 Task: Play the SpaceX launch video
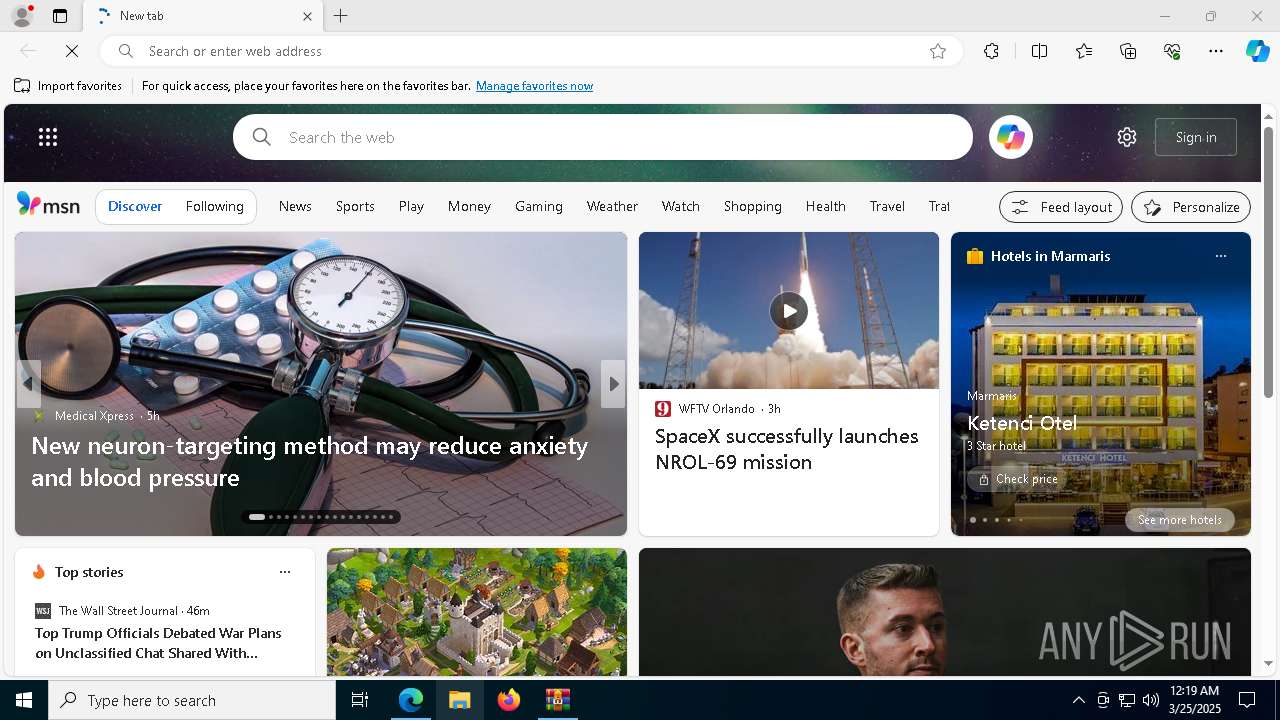pos(789,311)
